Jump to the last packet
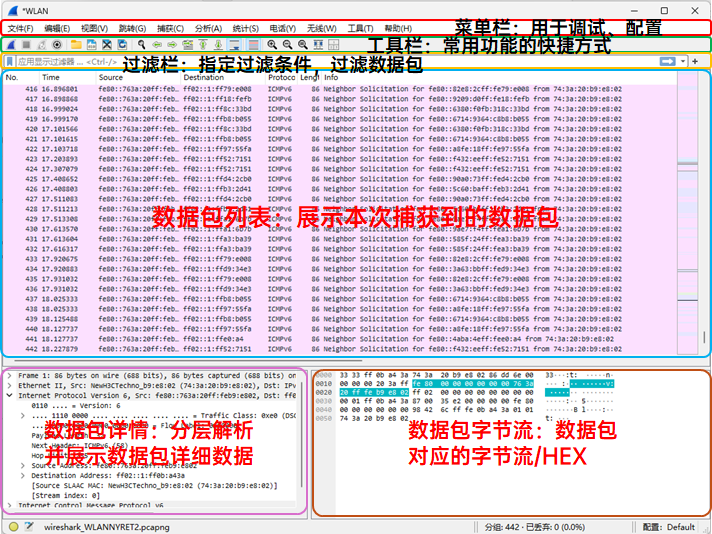 (218, 44)
